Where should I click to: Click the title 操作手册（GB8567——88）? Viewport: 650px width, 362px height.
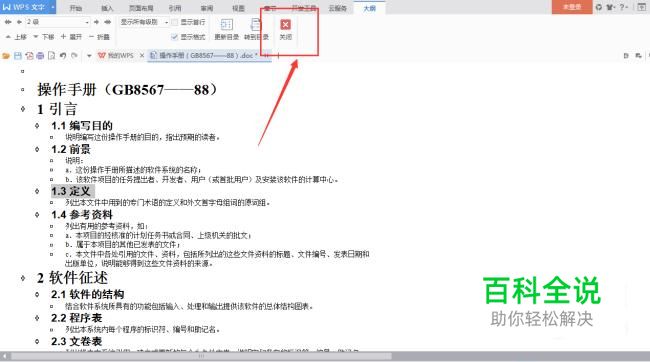pyautogui.click(x=127, y=89)
